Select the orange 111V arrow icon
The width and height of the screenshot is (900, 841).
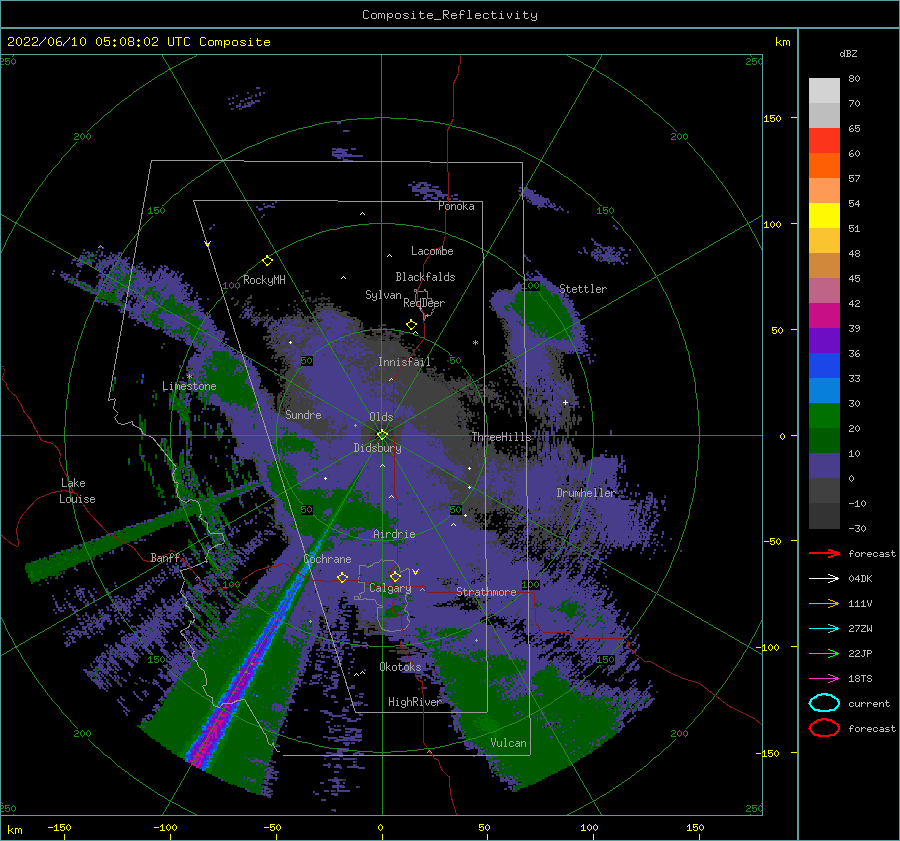tap(824, 603)
